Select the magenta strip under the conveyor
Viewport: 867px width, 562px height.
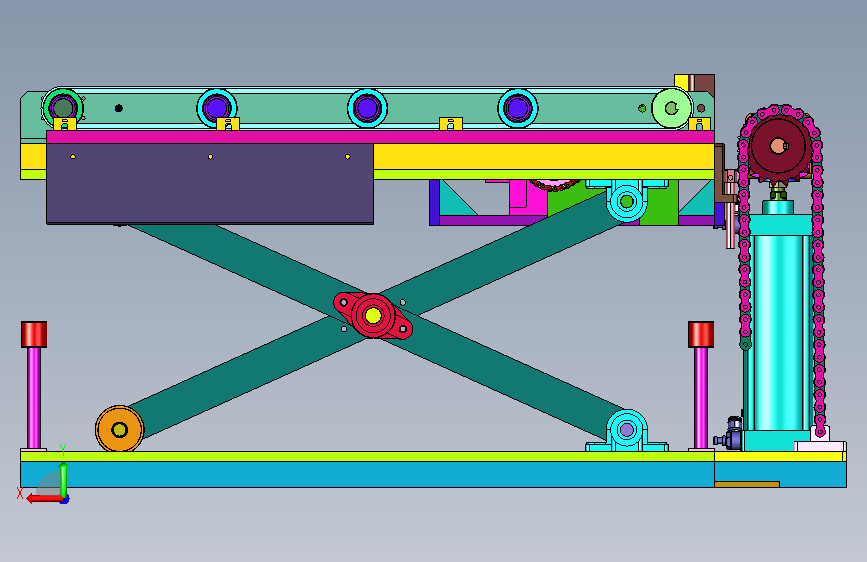380,137
